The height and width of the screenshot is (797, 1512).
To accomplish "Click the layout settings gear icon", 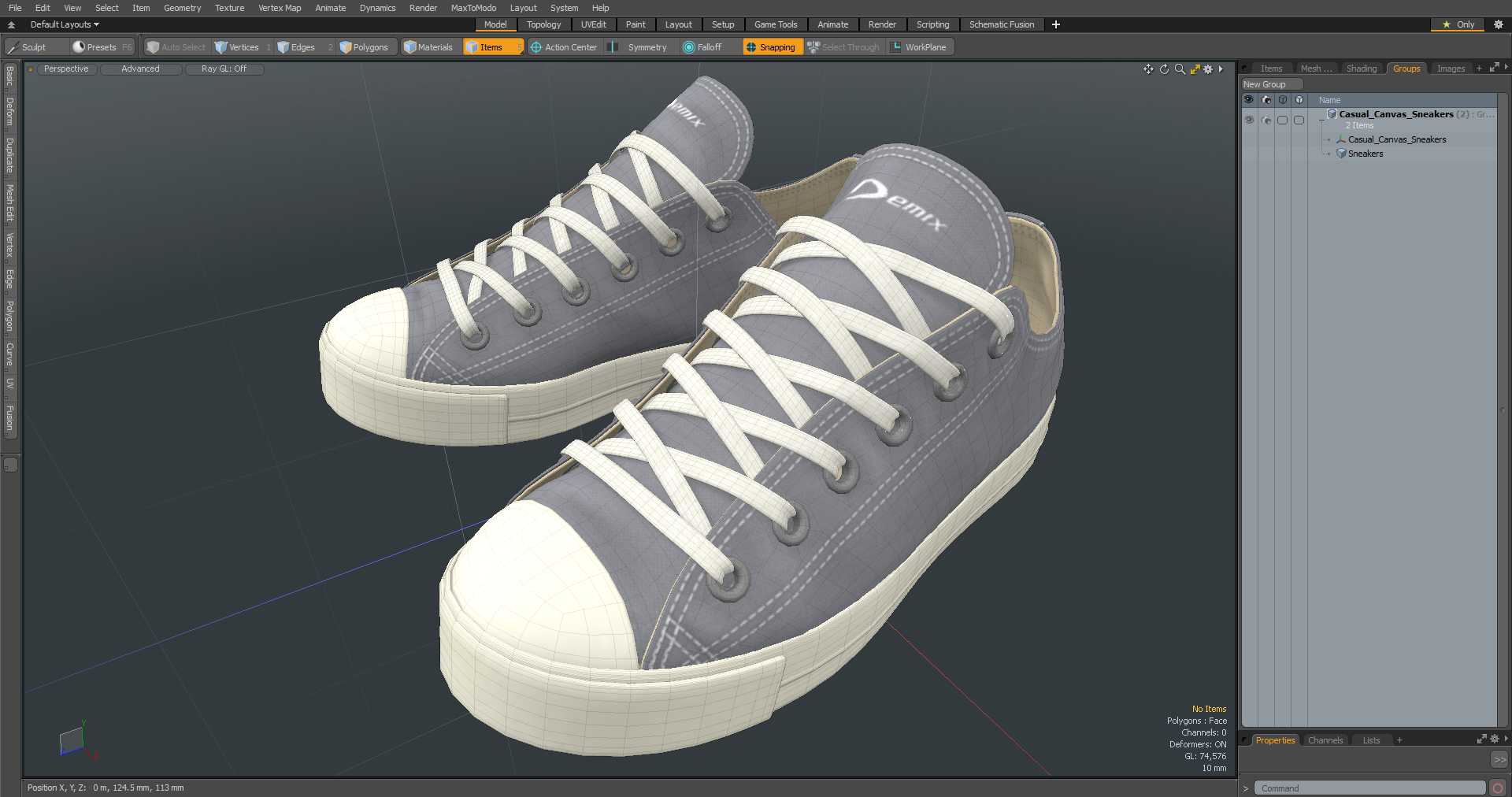I will tap(1499, 24).
